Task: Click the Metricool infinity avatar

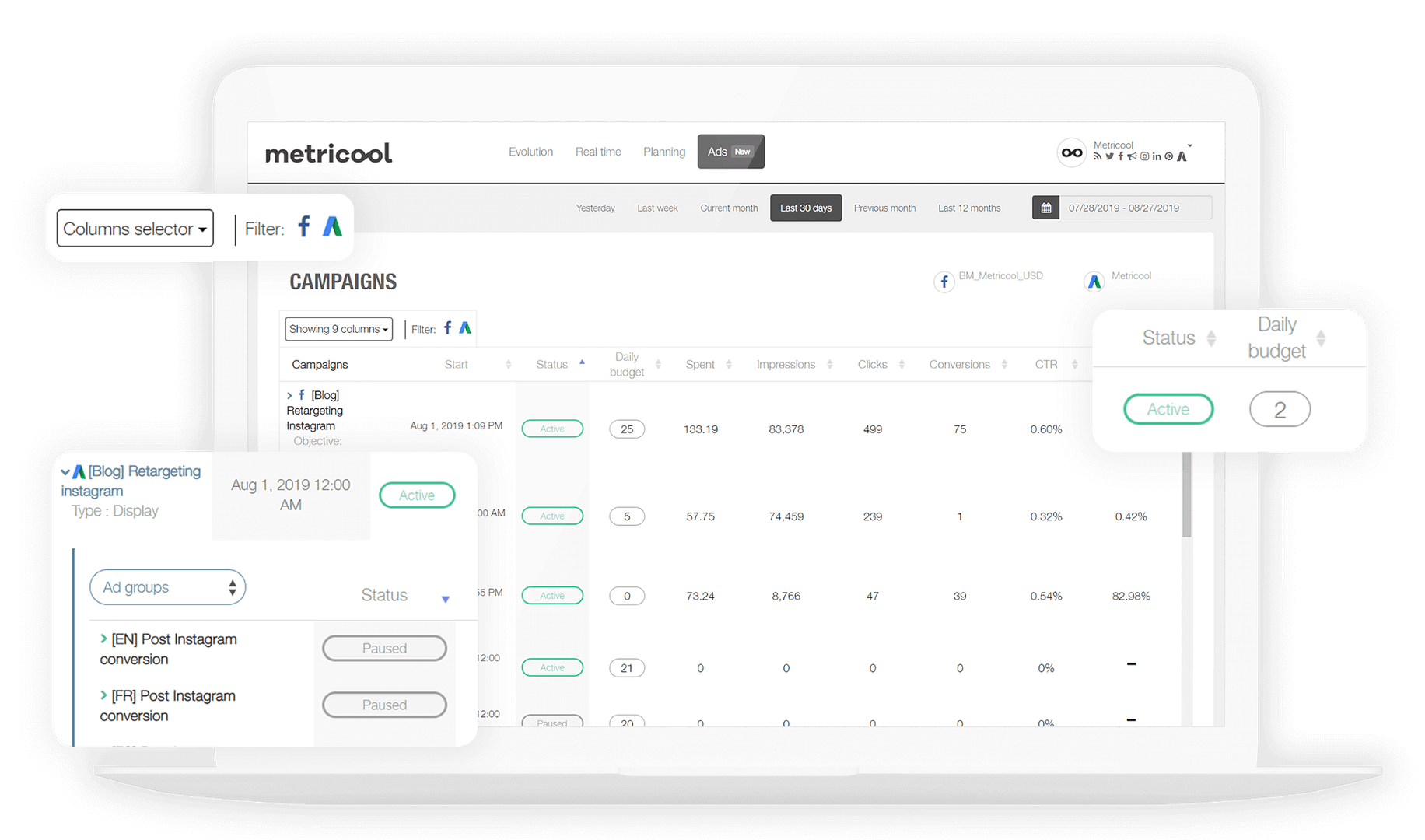Action: coord(1071,152)
